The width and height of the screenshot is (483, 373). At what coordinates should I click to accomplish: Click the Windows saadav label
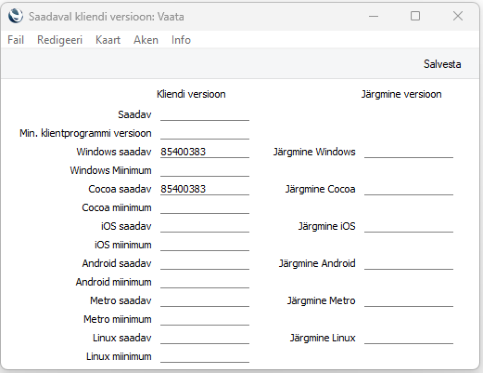tap(114, 152)
